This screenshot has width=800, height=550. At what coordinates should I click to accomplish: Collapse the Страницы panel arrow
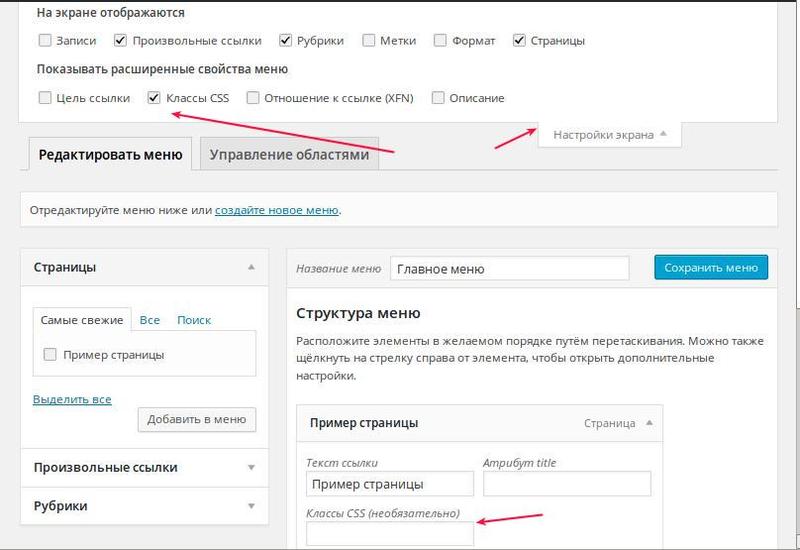click(251, 267)
